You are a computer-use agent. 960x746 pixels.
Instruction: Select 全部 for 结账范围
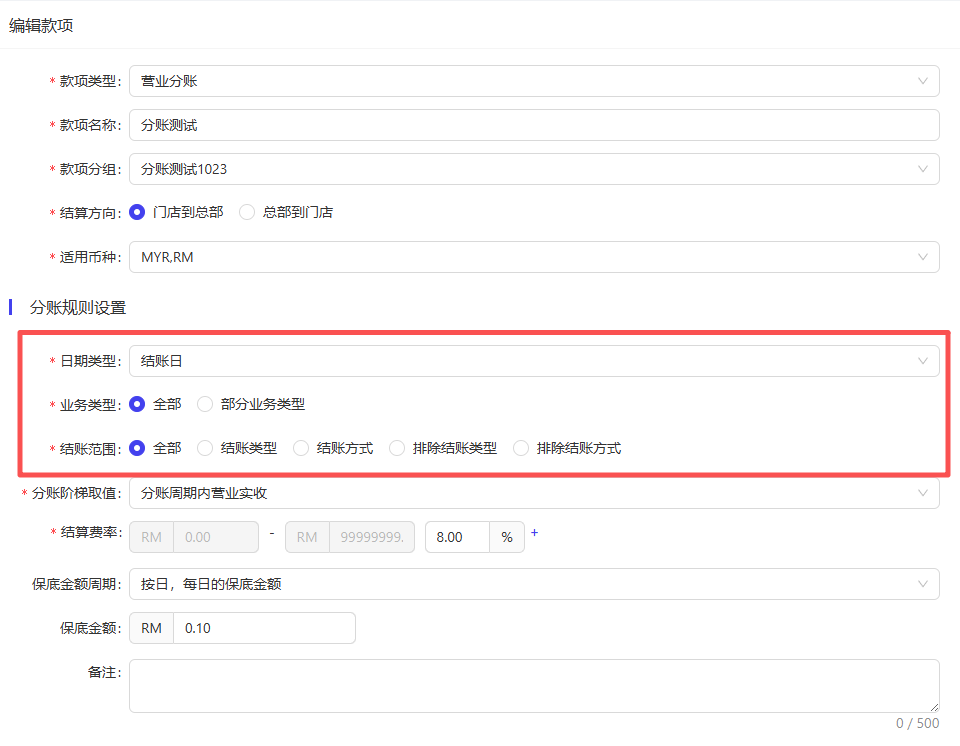pos(138,448)
